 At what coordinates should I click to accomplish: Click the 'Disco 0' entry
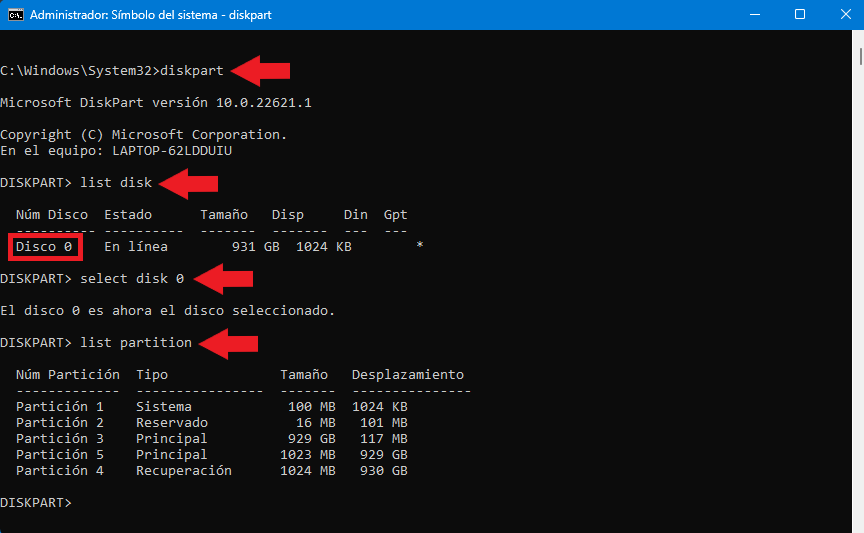[44, 246]
